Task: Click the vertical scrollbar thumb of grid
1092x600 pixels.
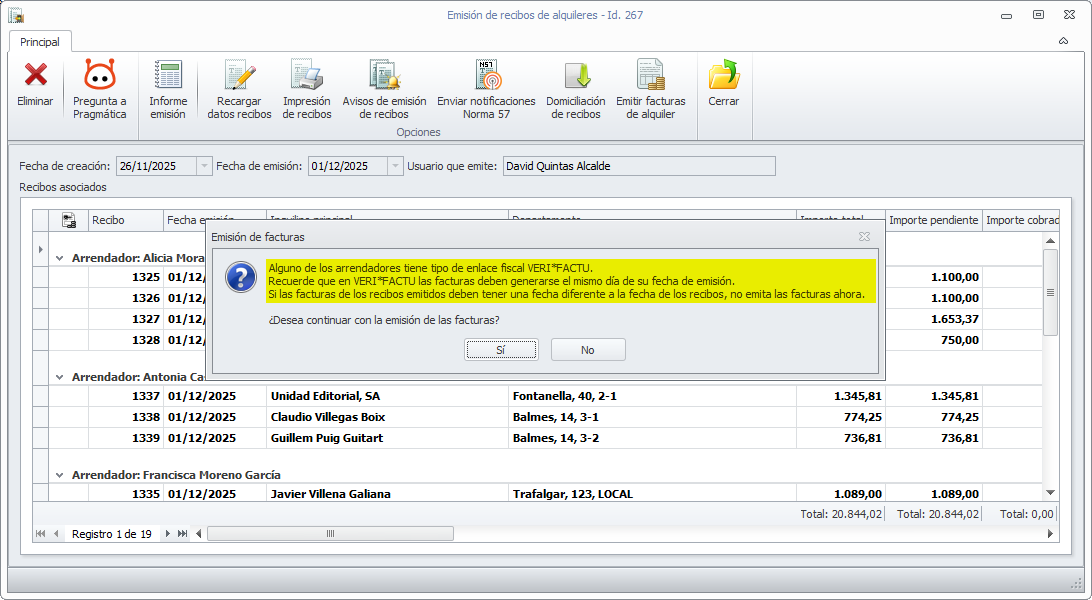Action: 1050,292
